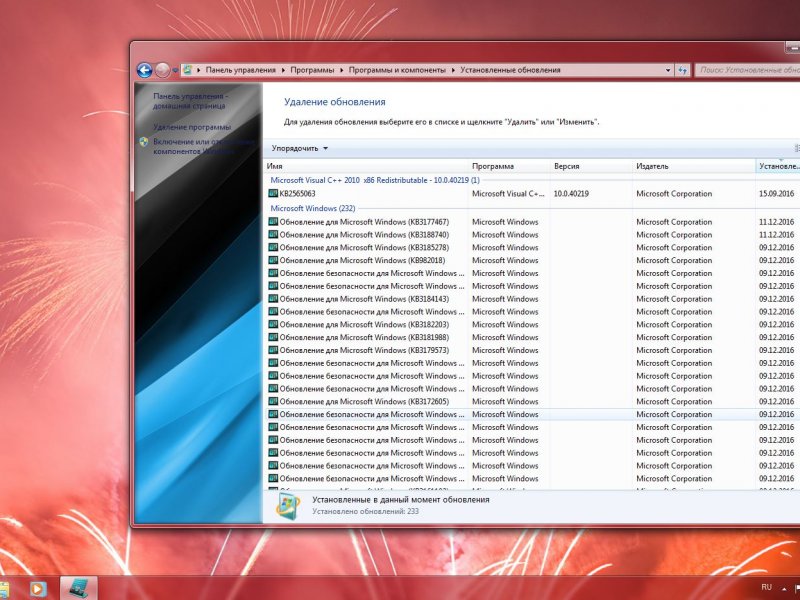Screen dimensions: 800x600
Task: Sort list by Версия column header
Action: point(591,166)
